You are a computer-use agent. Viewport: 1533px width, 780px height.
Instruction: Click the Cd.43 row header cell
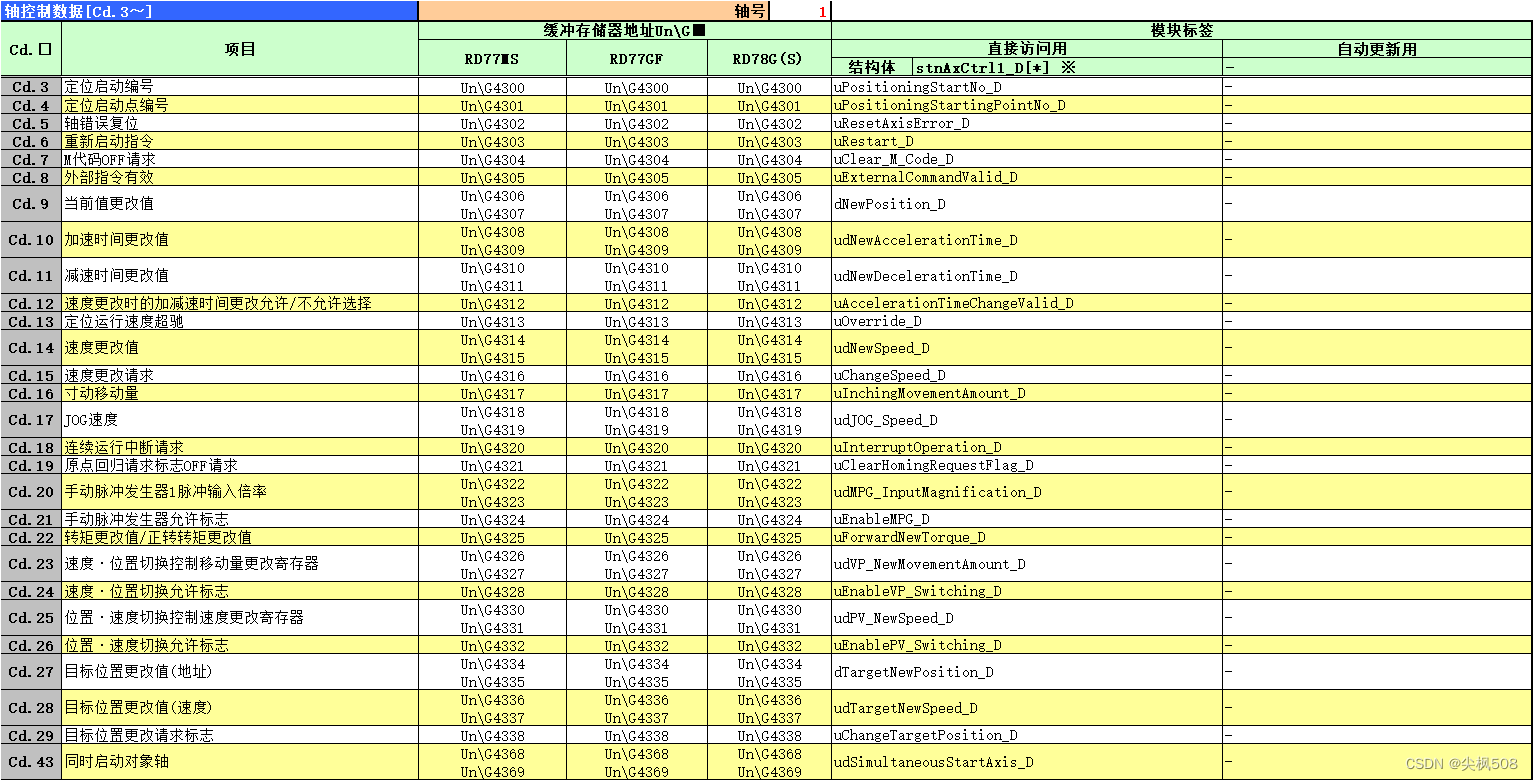[x=31, y=762]
